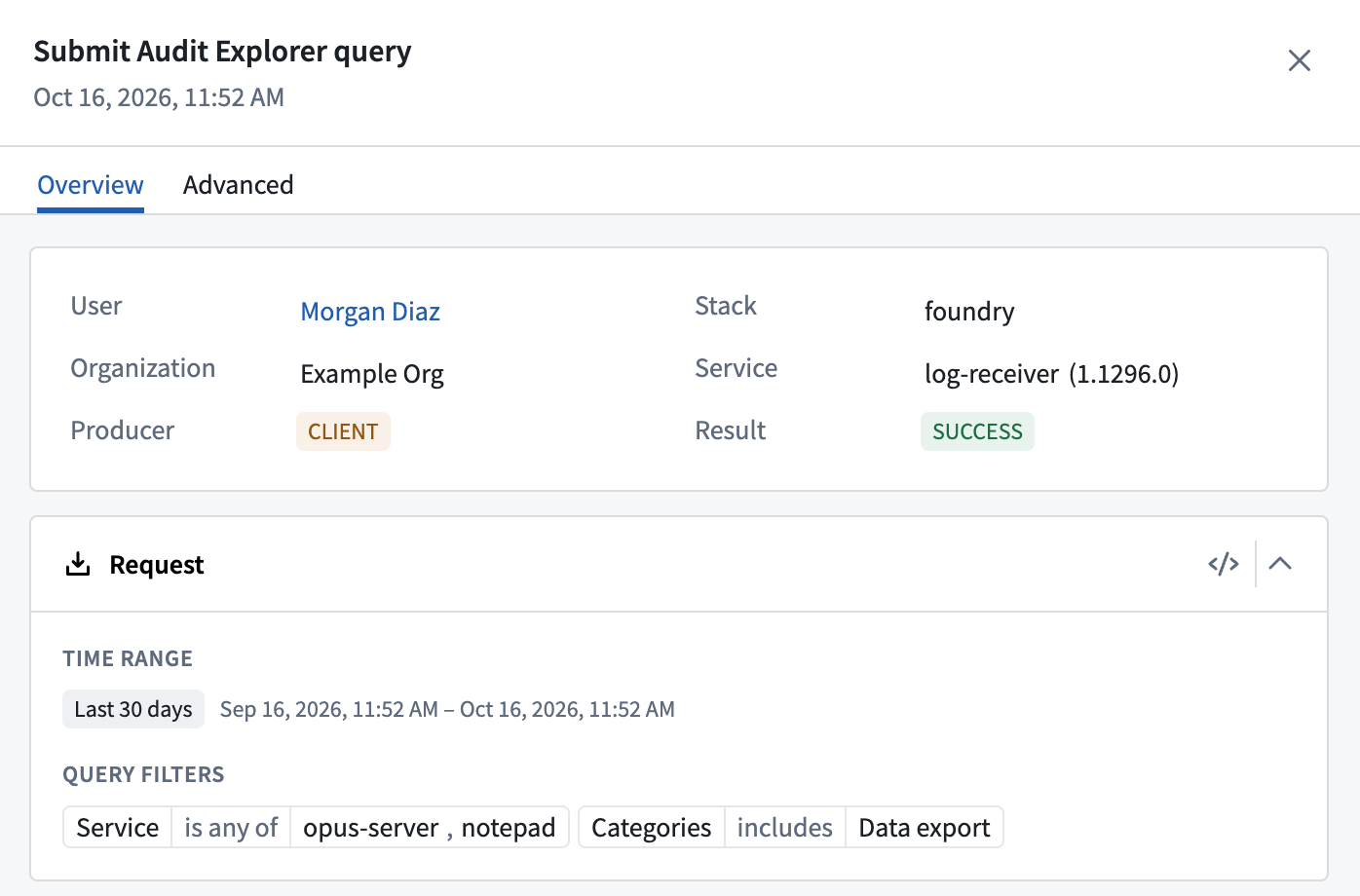Click the Categories filter label

tap(652, 828)
